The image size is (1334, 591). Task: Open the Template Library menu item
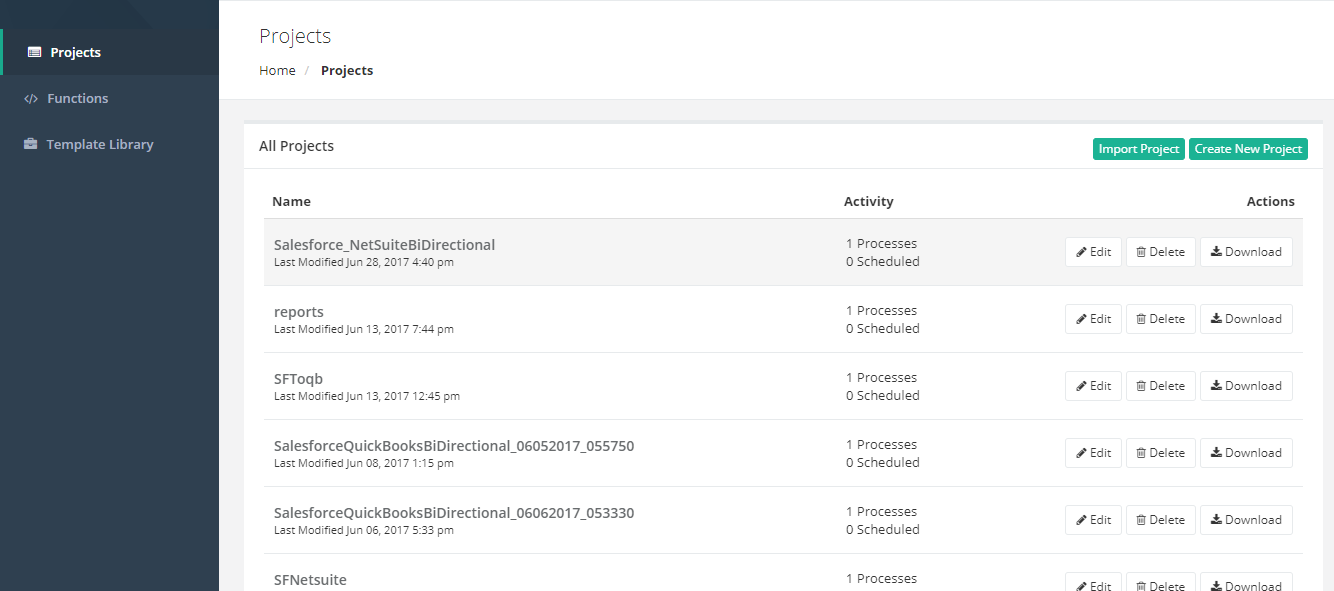100,145
